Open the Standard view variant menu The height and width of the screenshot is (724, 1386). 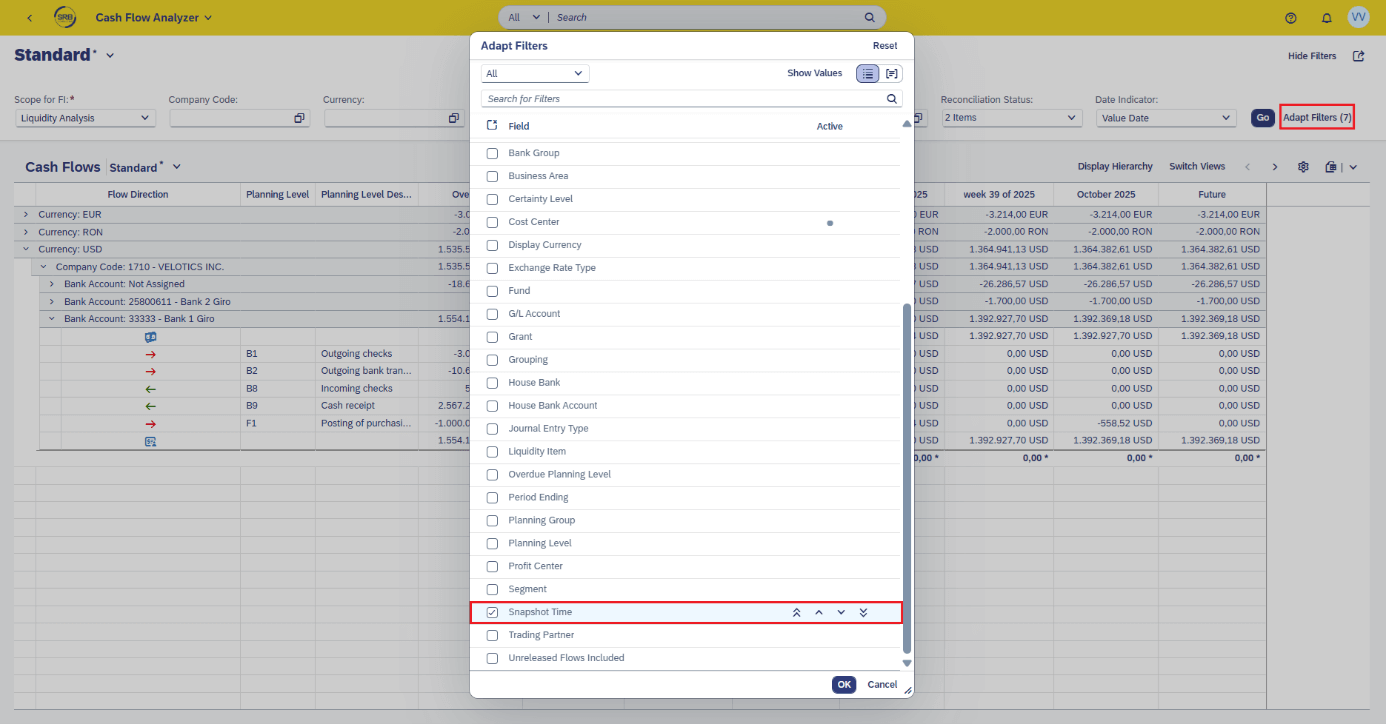[110, 56]
